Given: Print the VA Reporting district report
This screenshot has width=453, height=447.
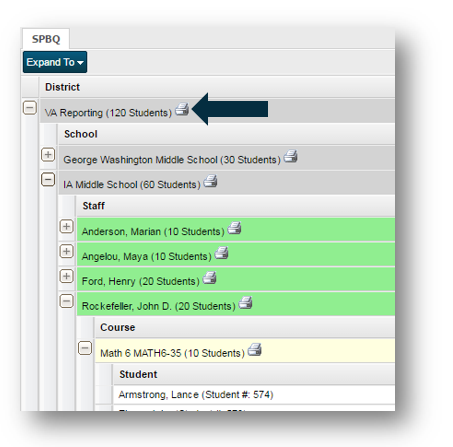Looking at the screenshot, I should (182, 109).
